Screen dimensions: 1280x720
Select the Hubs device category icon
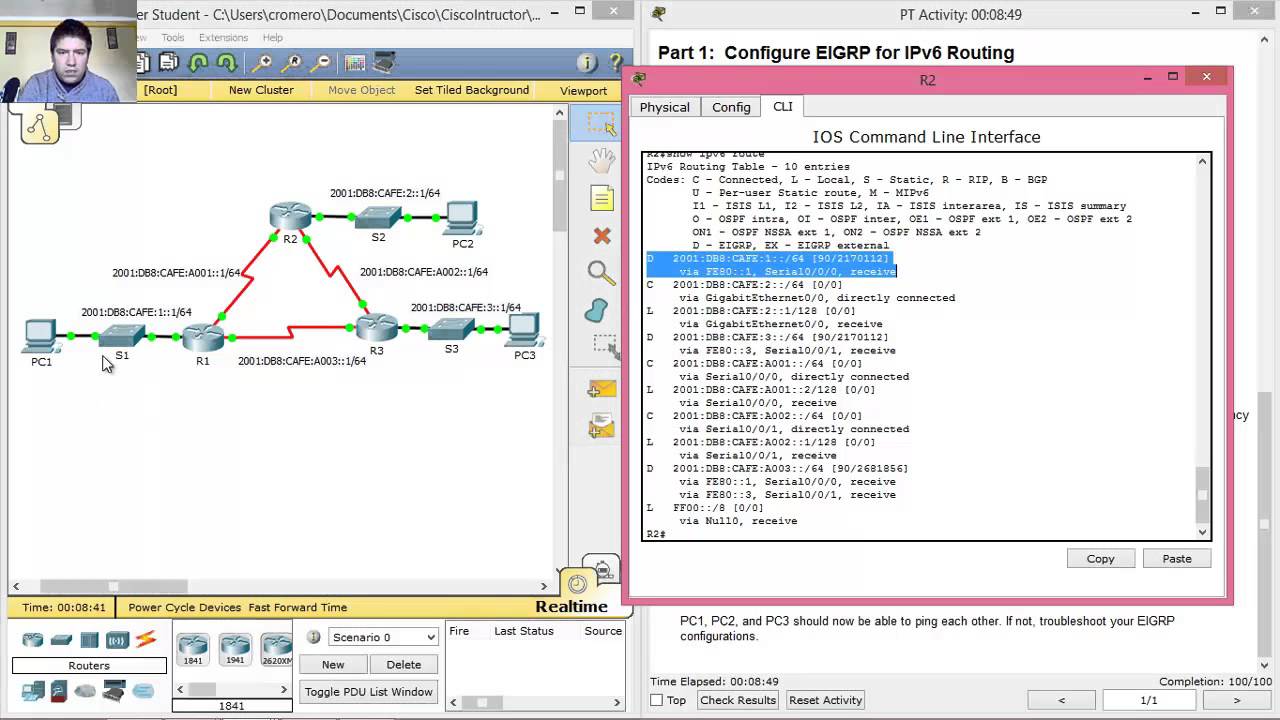pyautogui.click(x=89, y=640)
